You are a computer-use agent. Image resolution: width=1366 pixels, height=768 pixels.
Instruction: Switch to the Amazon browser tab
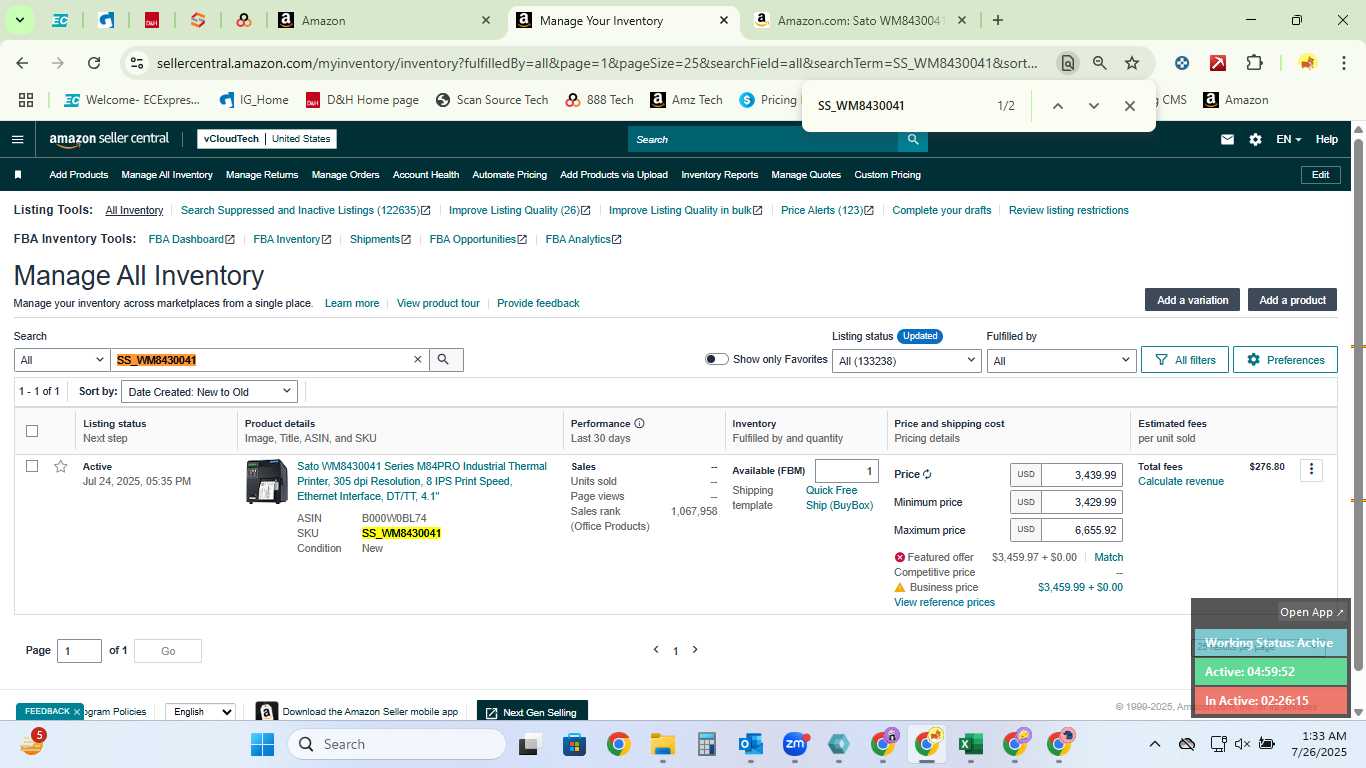385,20
